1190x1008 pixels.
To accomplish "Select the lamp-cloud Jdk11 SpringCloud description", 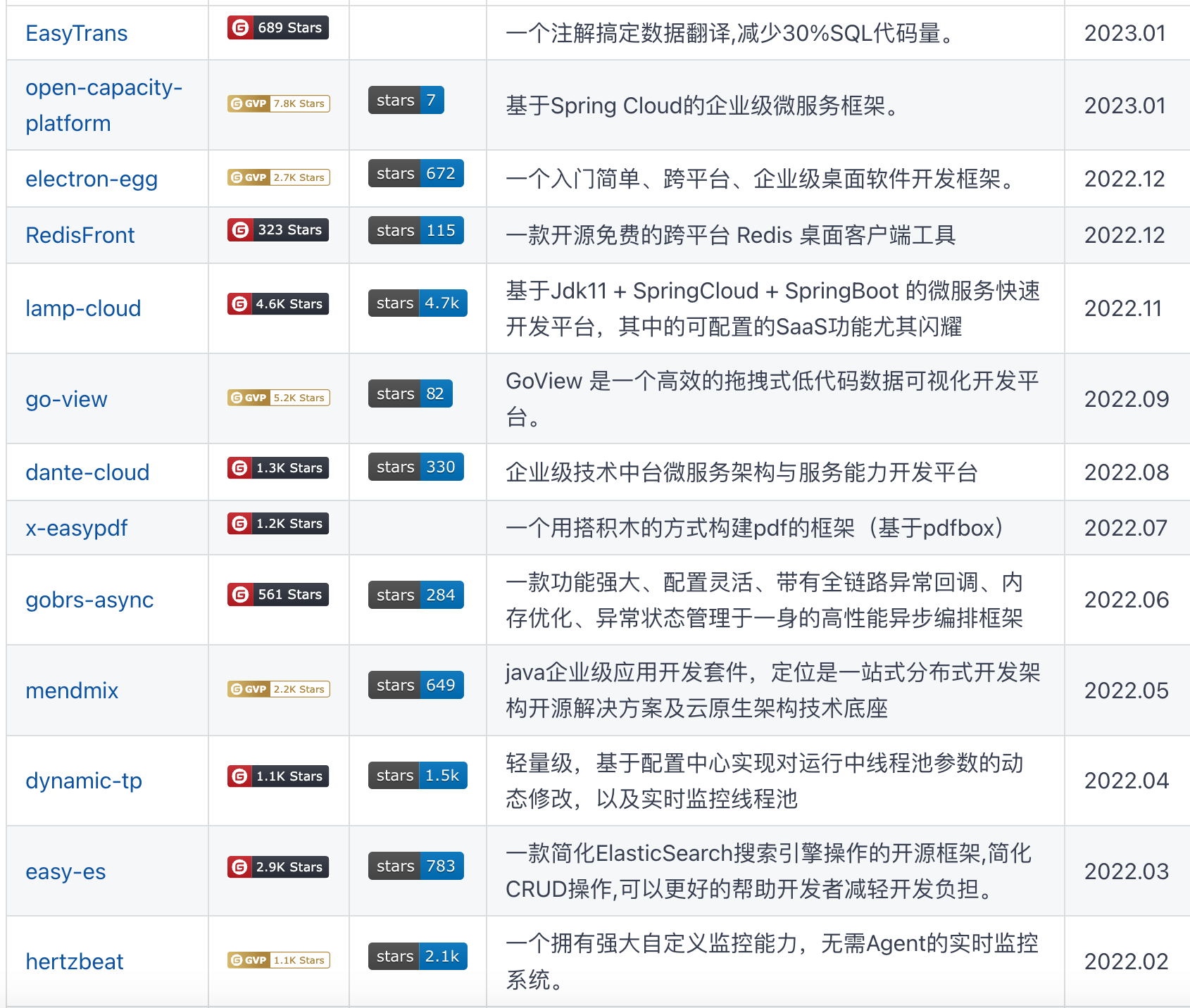I will 772,308.
